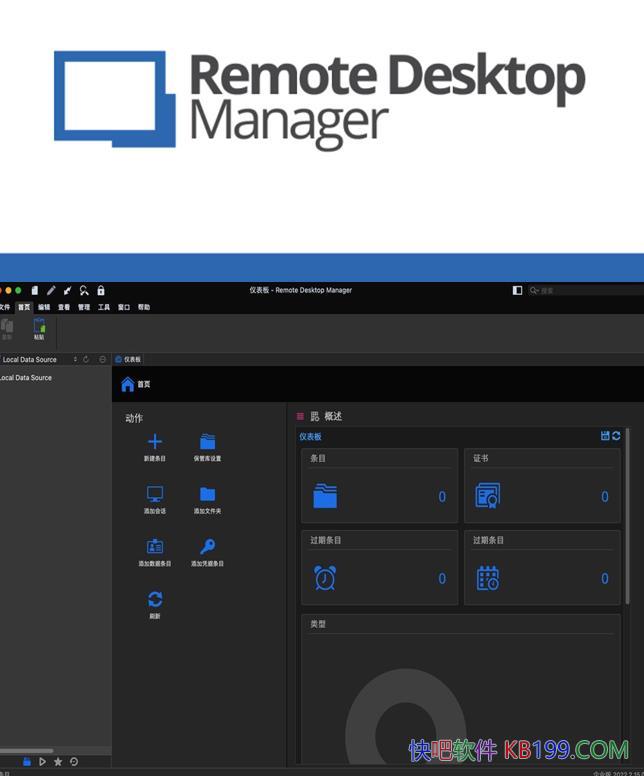The height and width of the screenshot is (776, 644).
Task: Select the 仪表板 dashboard tab
Action: [x=129, y=359]
